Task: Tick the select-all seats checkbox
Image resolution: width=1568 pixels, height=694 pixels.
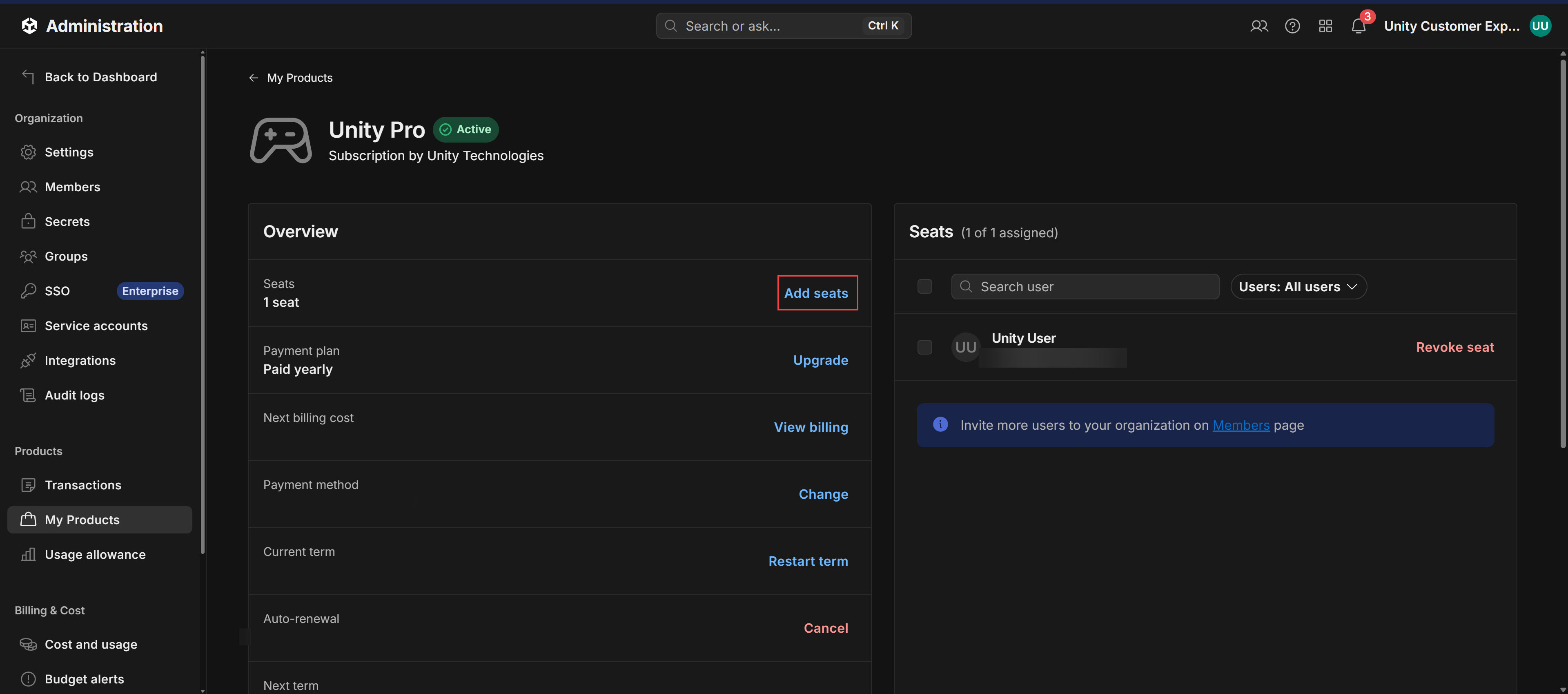Action: (x=924, y=286)
